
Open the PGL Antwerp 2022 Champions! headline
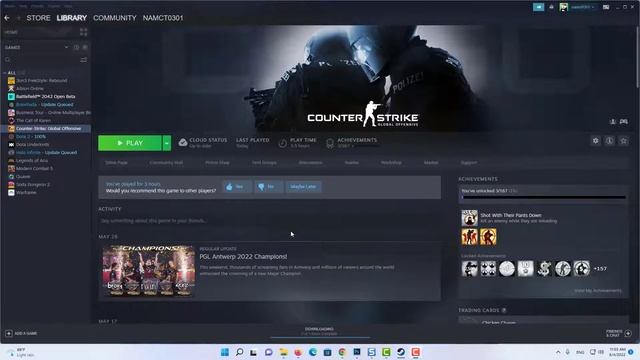243,257
